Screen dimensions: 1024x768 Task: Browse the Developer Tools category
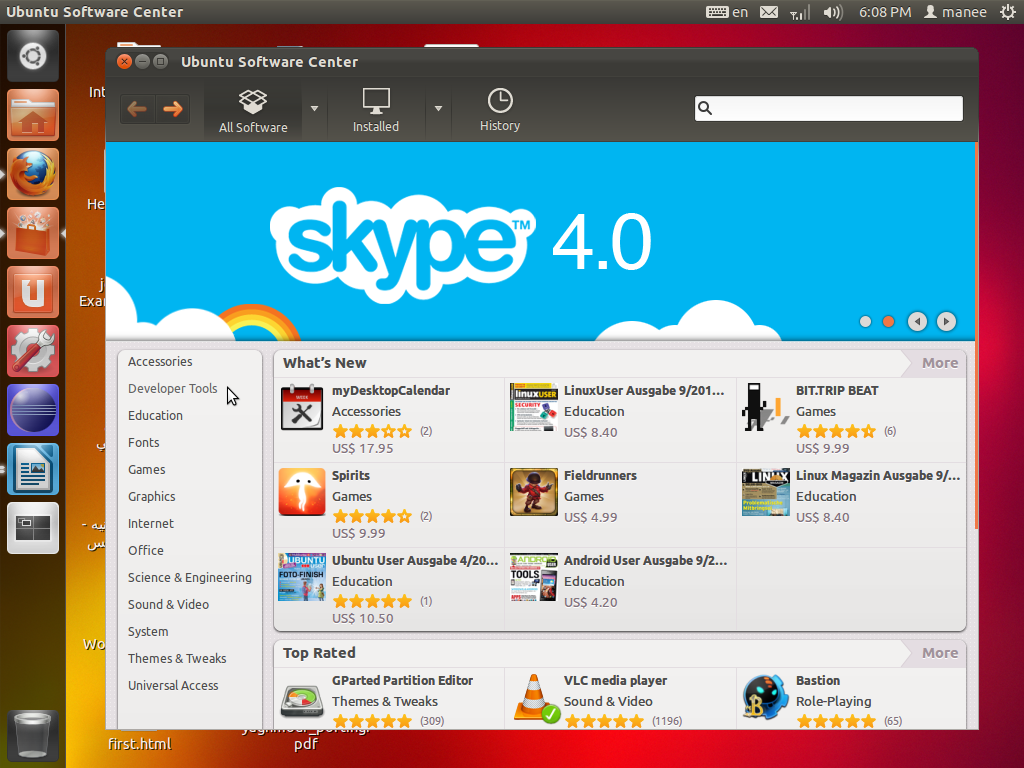(x=172, y=389)
